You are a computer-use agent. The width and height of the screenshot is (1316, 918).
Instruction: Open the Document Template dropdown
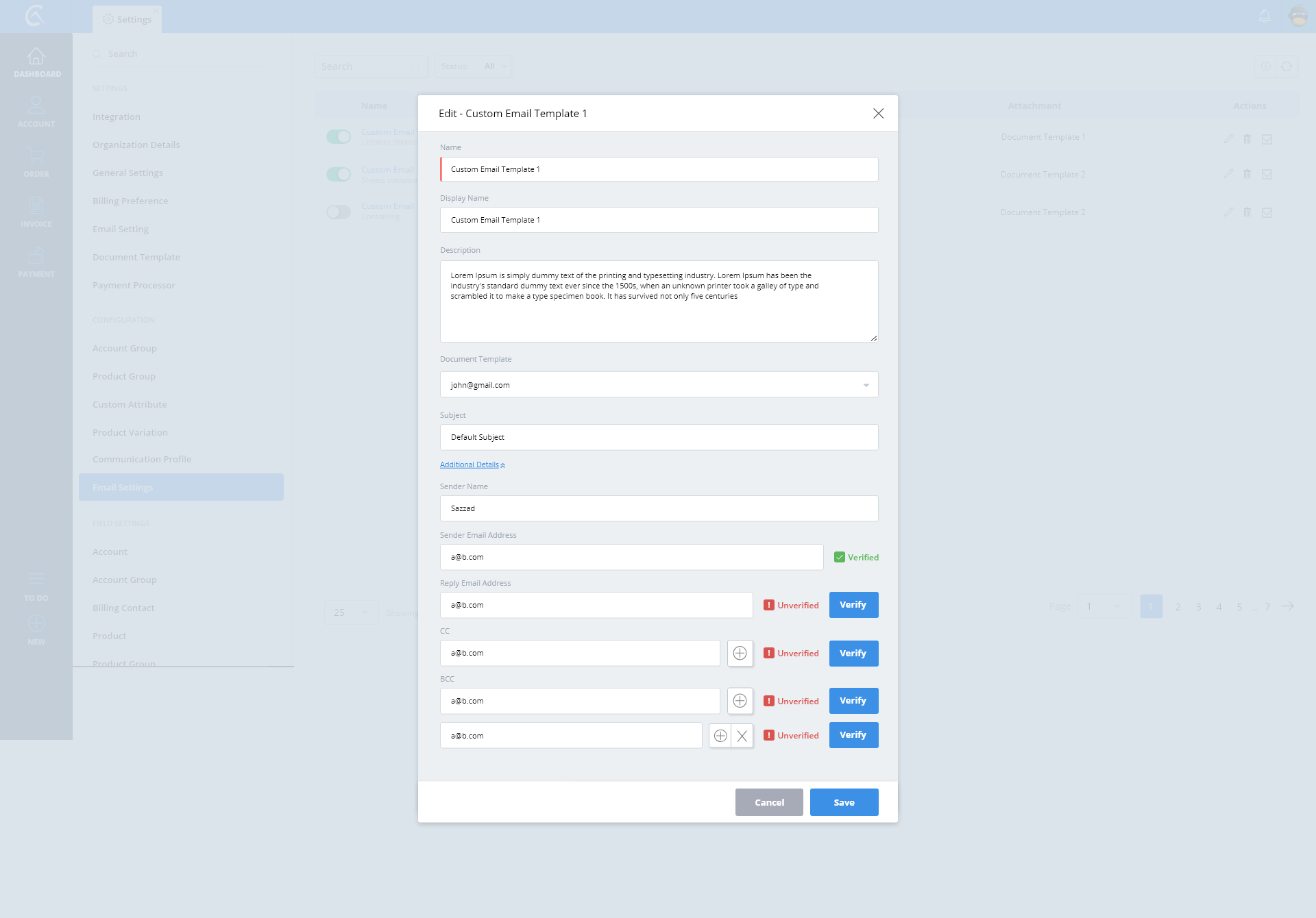tap(659, 385)
